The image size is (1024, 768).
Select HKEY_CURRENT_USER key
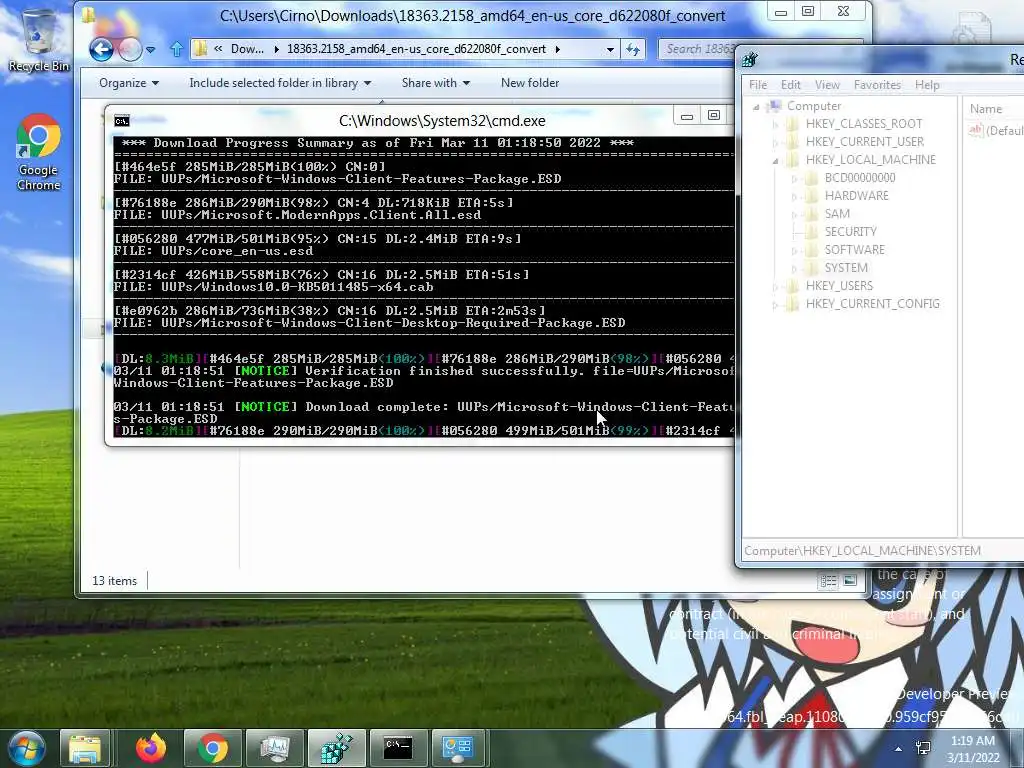tap(865, 142)
